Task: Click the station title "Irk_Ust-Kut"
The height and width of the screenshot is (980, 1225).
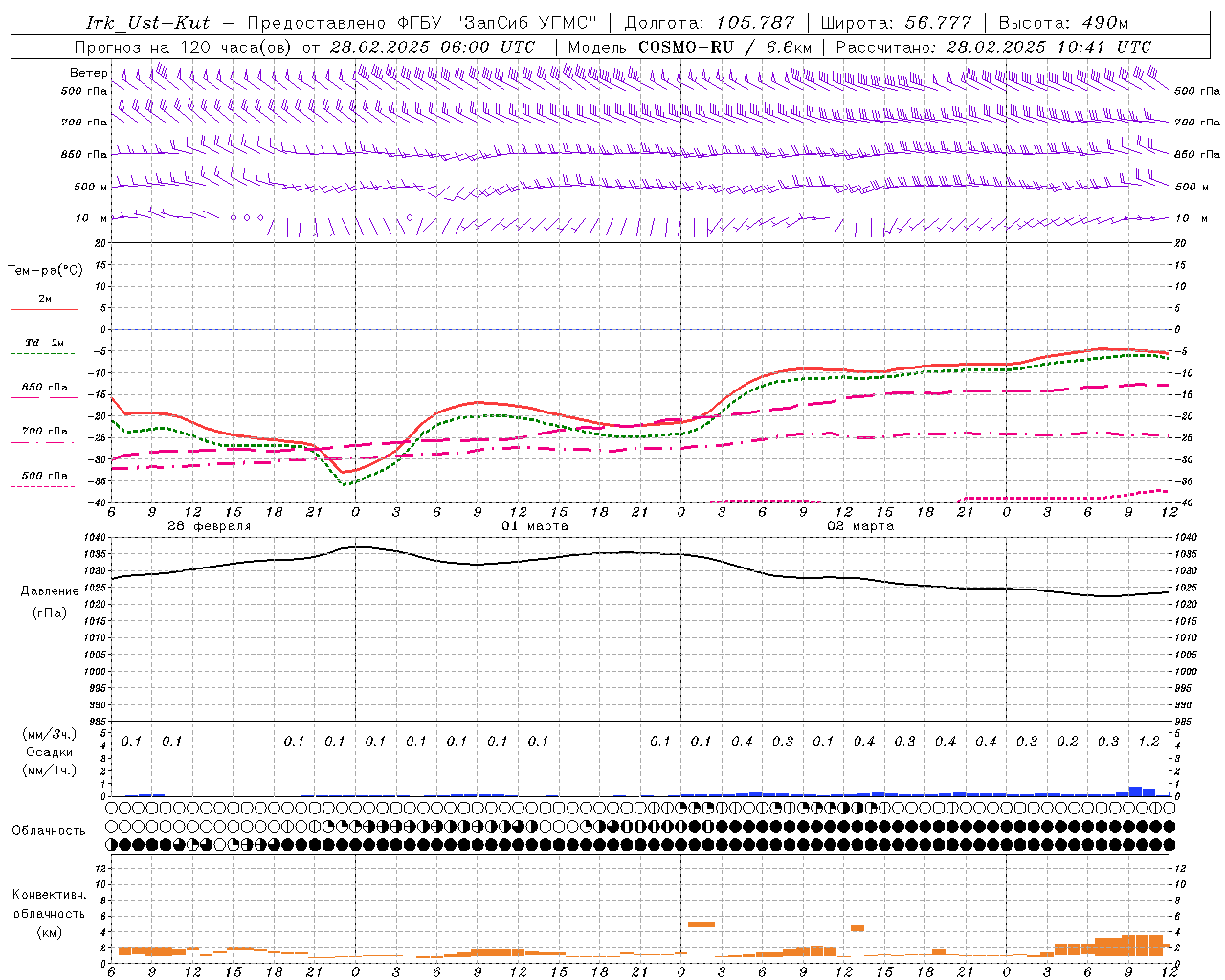Action: point(147,23)
